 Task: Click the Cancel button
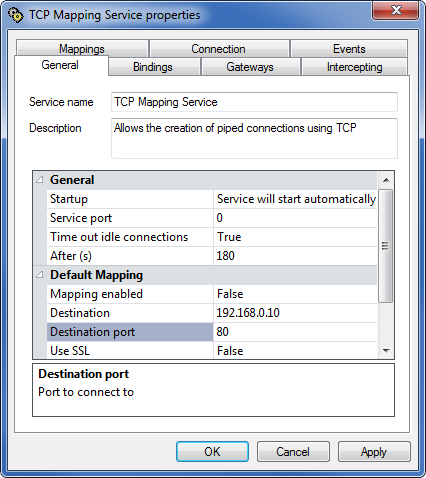[x=293, y=452]
